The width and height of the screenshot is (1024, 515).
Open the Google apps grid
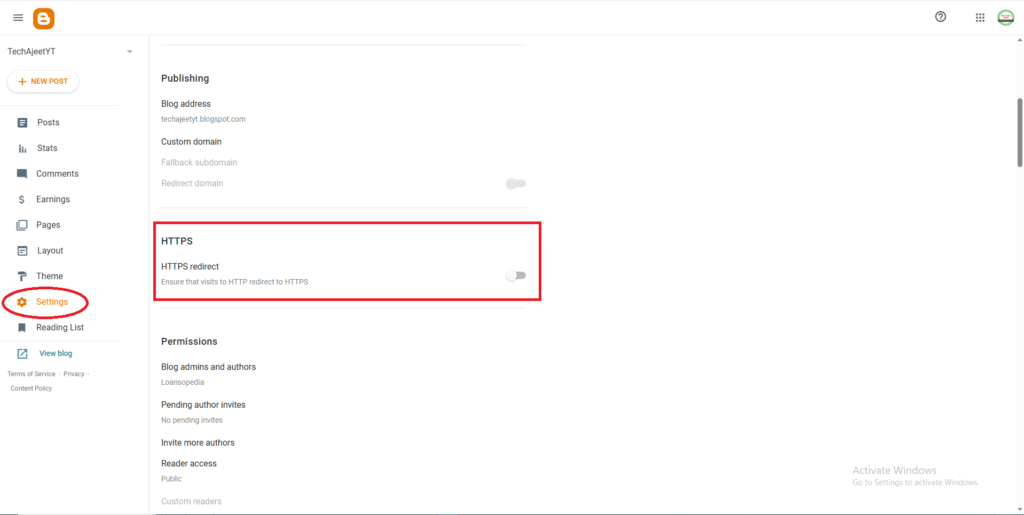pyautogui.click(x=980, y=18)
